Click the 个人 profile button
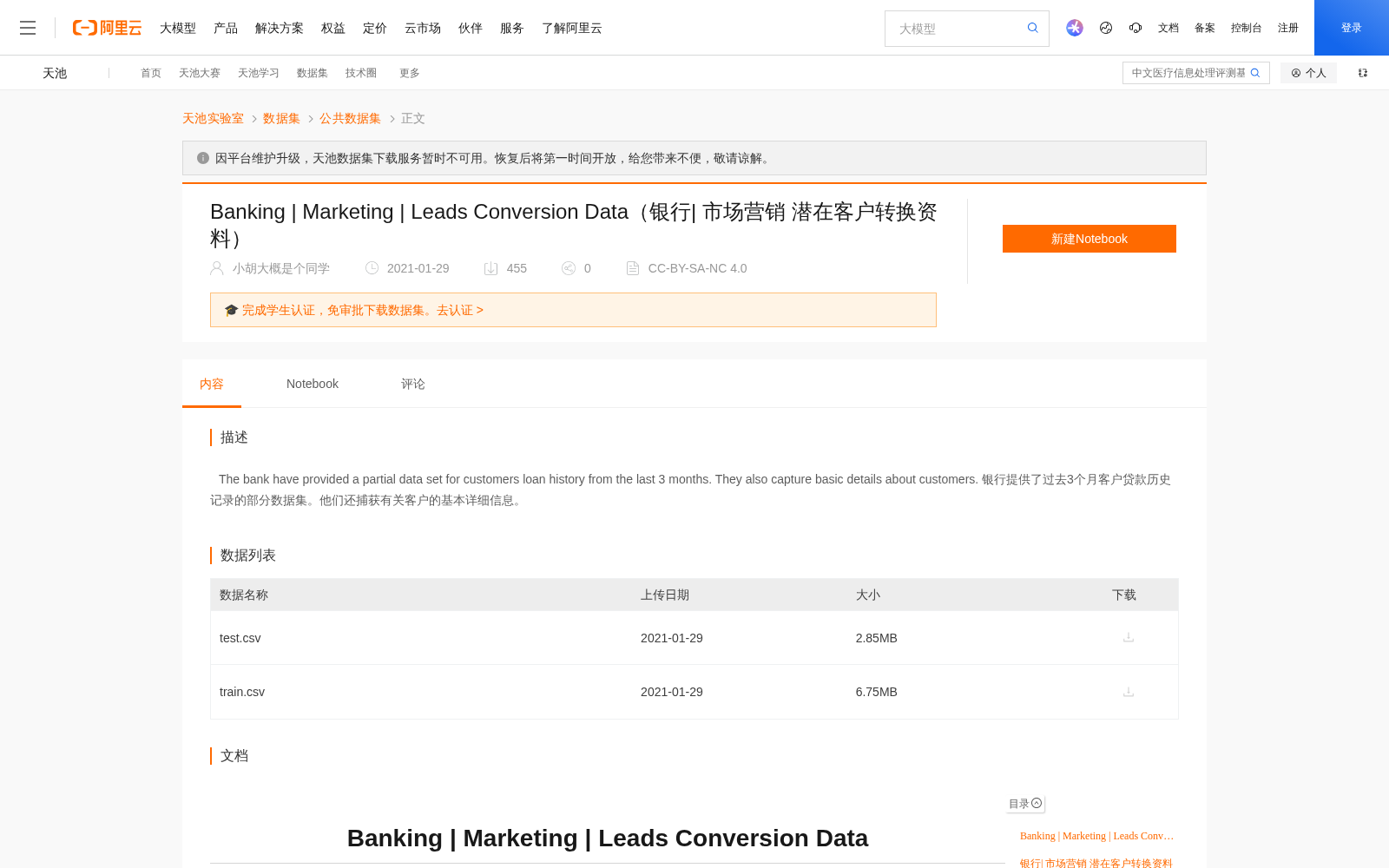 (x=1308, y=73)
